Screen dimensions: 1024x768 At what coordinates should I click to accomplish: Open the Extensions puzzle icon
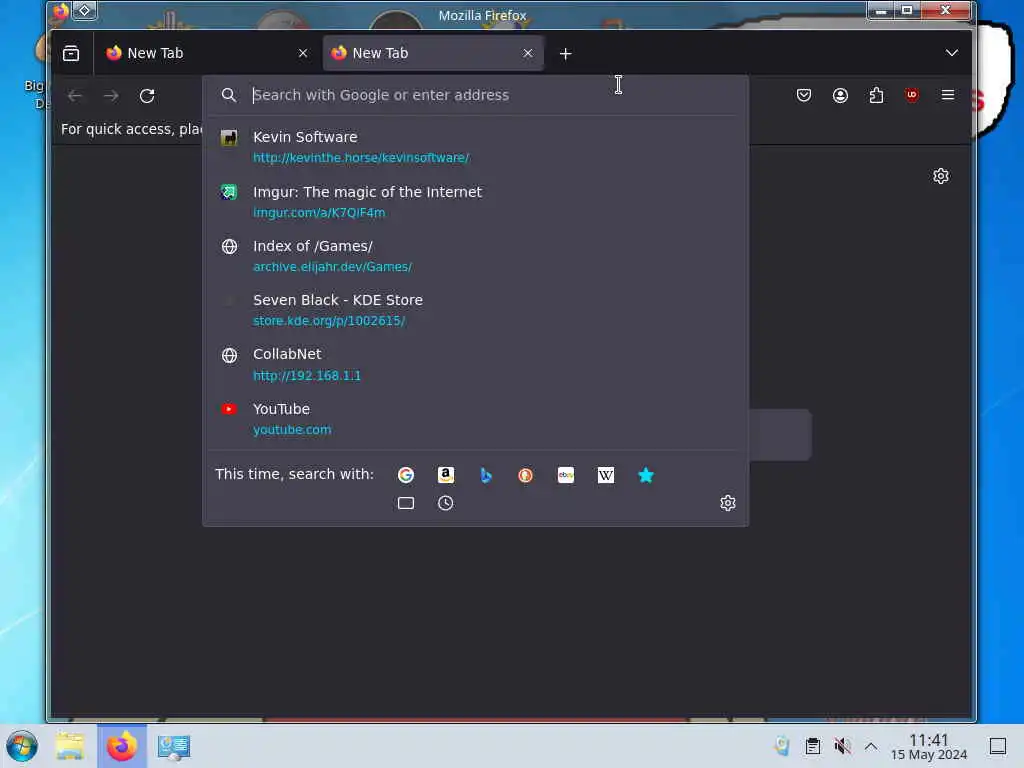(876, 95)
